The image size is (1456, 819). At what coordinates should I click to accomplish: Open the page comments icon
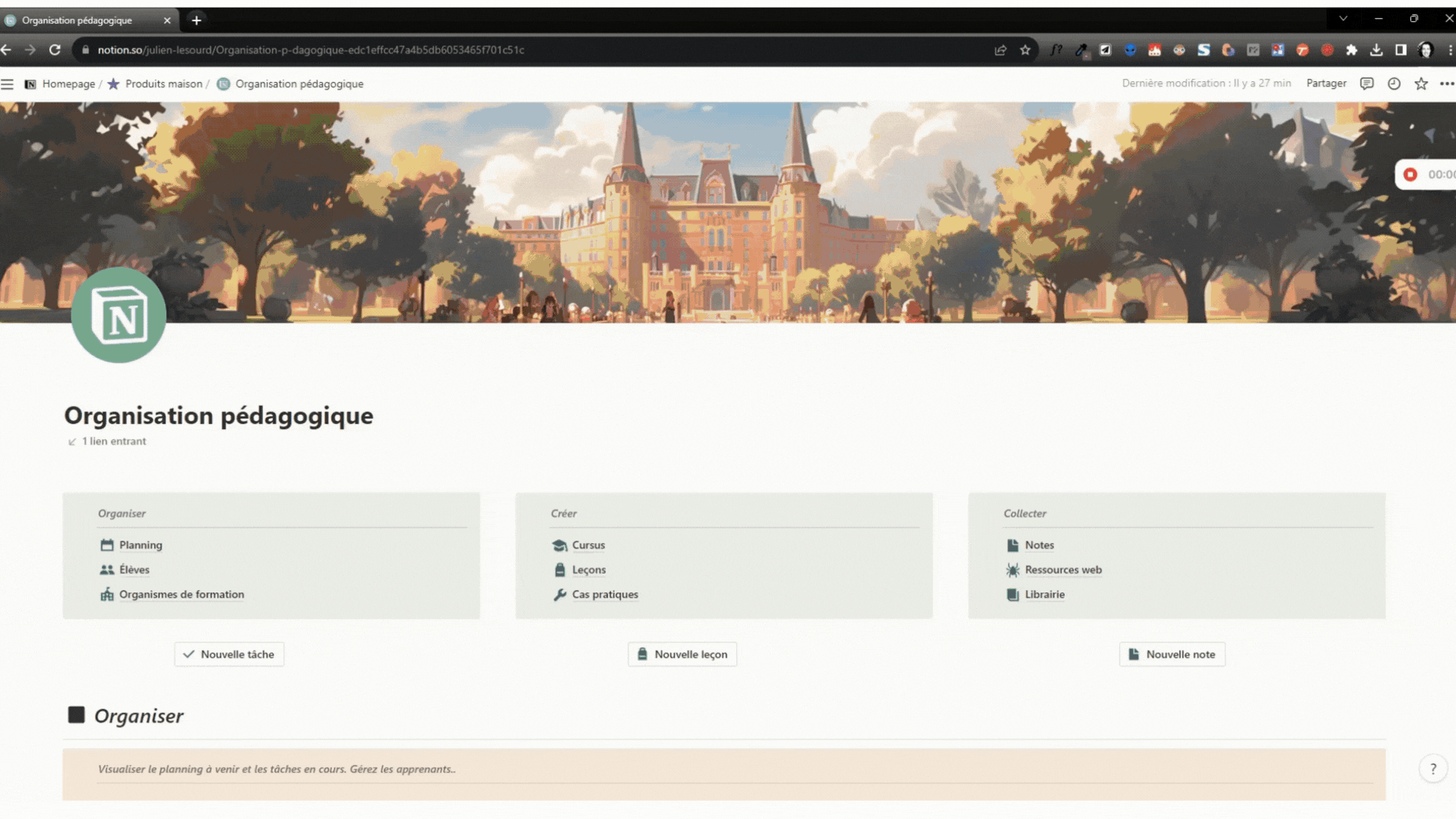click(x=1367, y=83)
